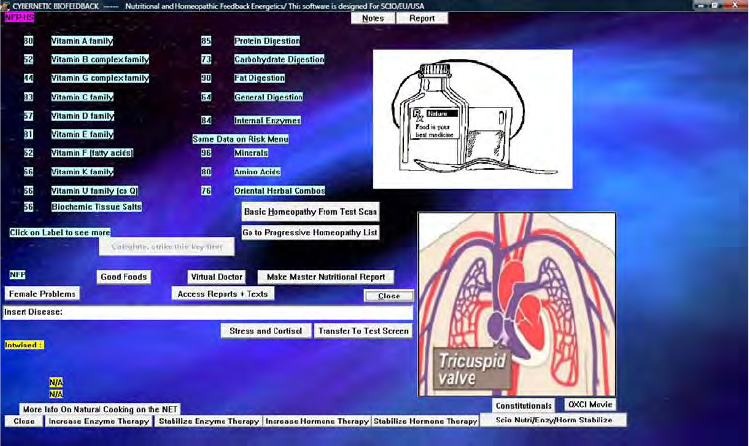Play the QXCI Movie
The height and width of the screenshot is (446, 749).
click(590, 405)
